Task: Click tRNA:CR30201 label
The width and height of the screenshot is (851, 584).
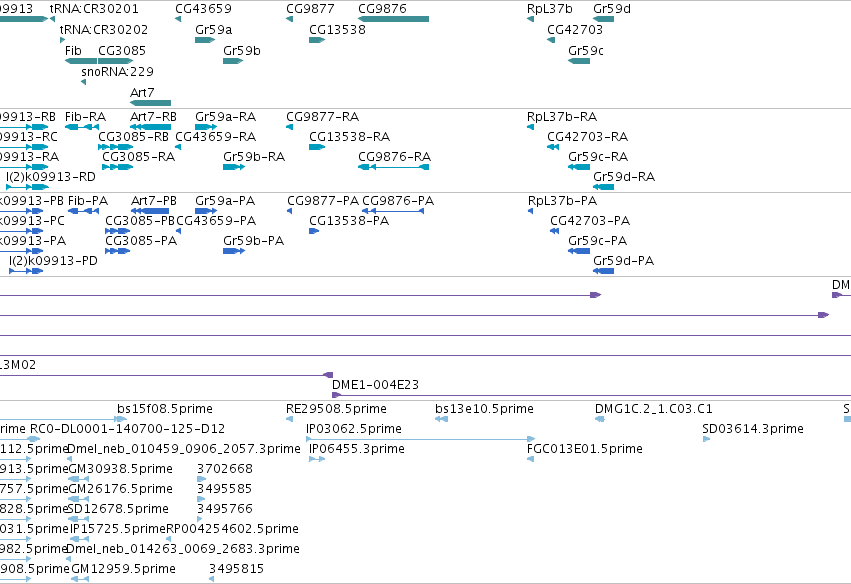Action: click(94, 9)
